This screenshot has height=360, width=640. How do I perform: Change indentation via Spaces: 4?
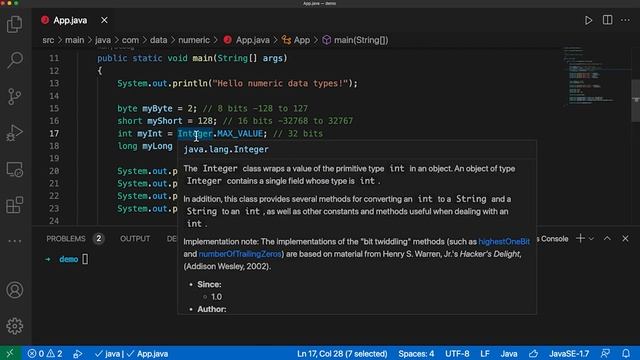point(416,353)
